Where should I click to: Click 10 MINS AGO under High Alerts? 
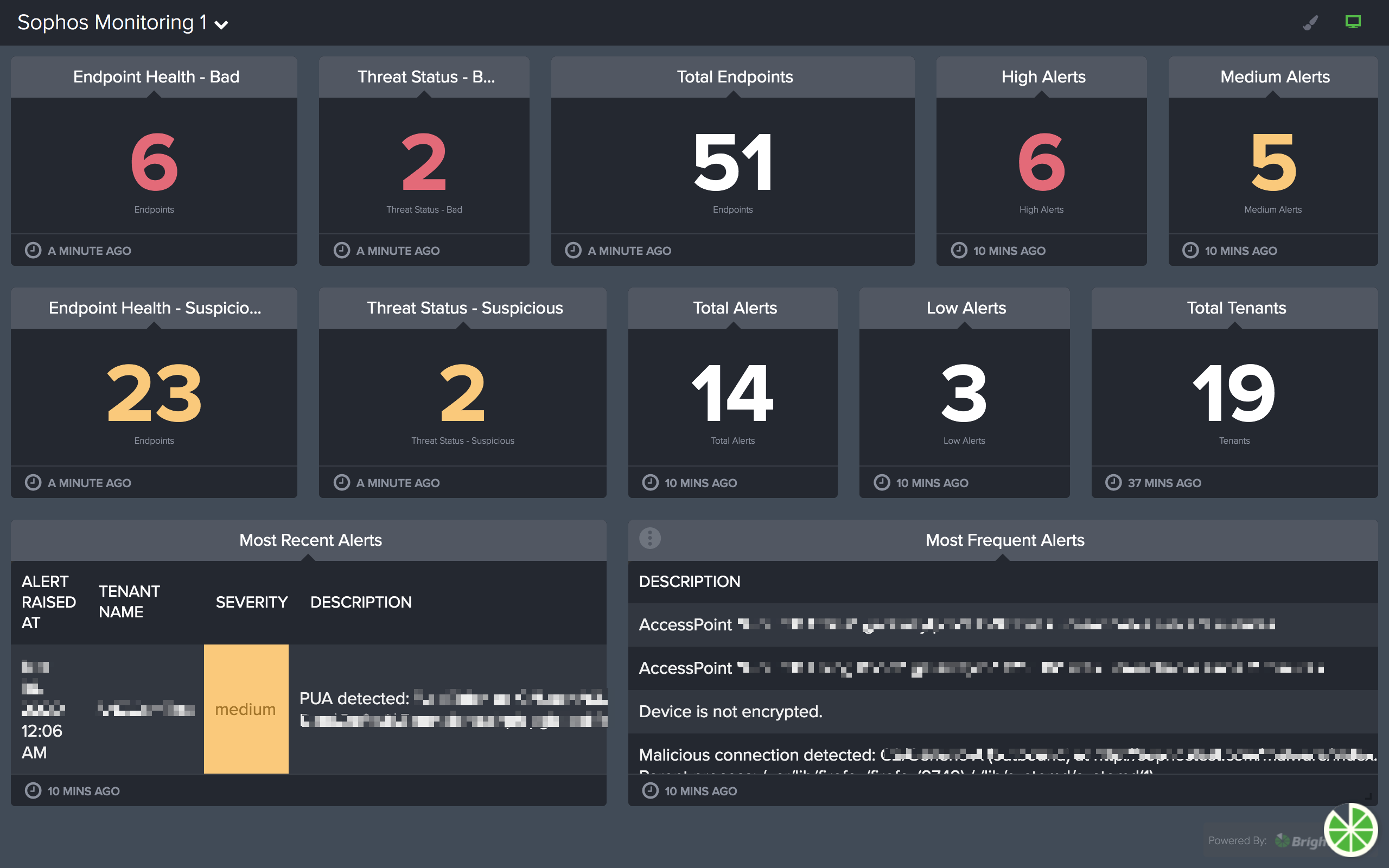coord(1010,251)
